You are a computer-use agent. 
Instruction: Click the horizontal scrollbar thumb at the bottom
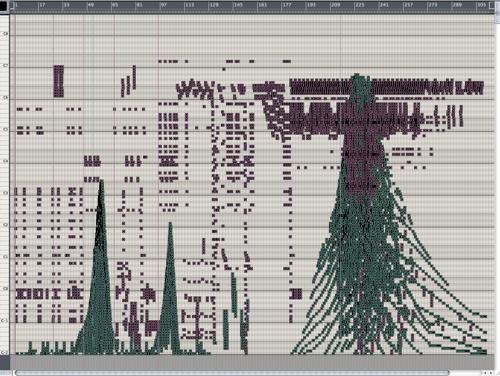pos(232,373)
